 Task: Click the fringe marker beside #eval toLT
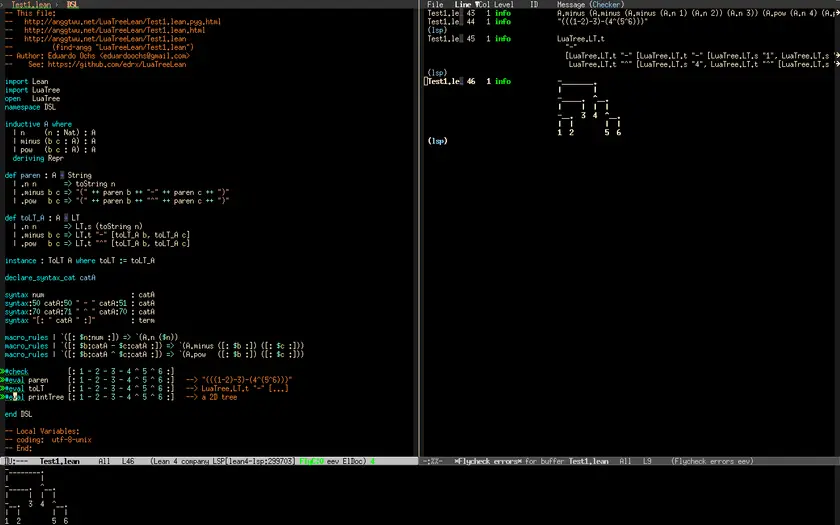click(x=3, y=388)
